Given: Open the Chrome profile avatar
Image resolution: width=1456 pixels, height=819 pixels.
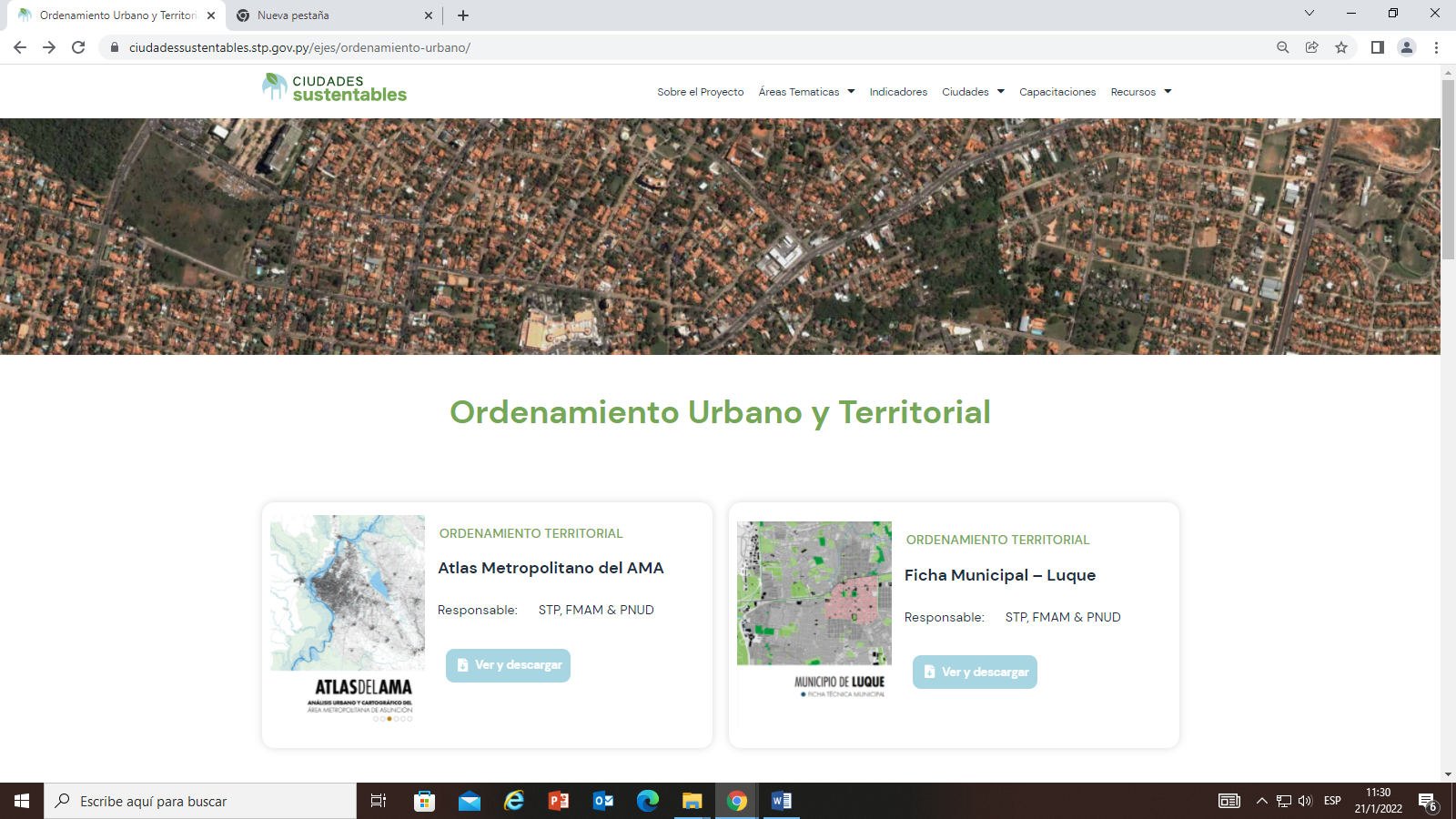Looking at the screenshot, I should 1407,47.
